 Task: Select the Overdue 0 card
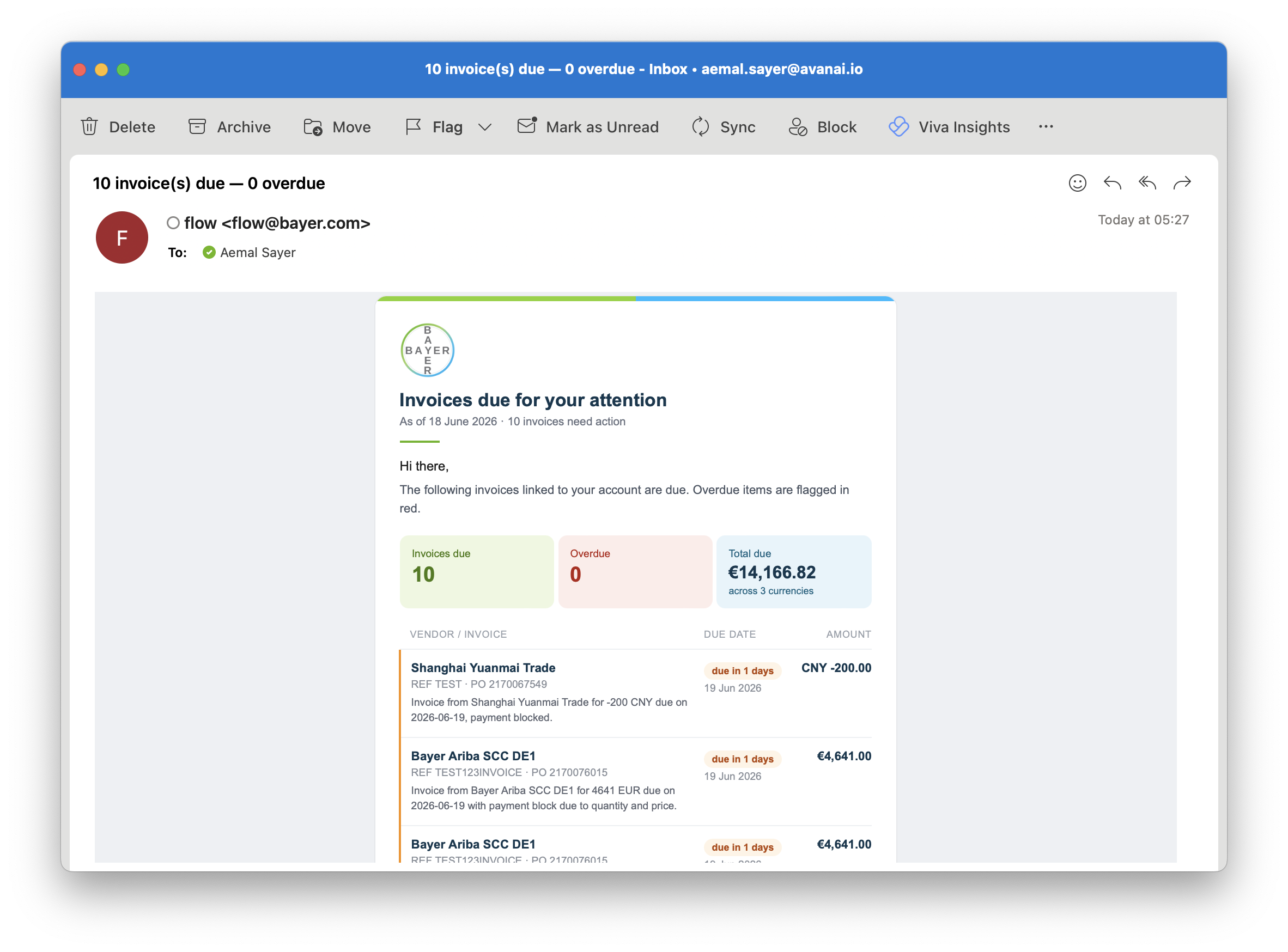pos(635,572)
